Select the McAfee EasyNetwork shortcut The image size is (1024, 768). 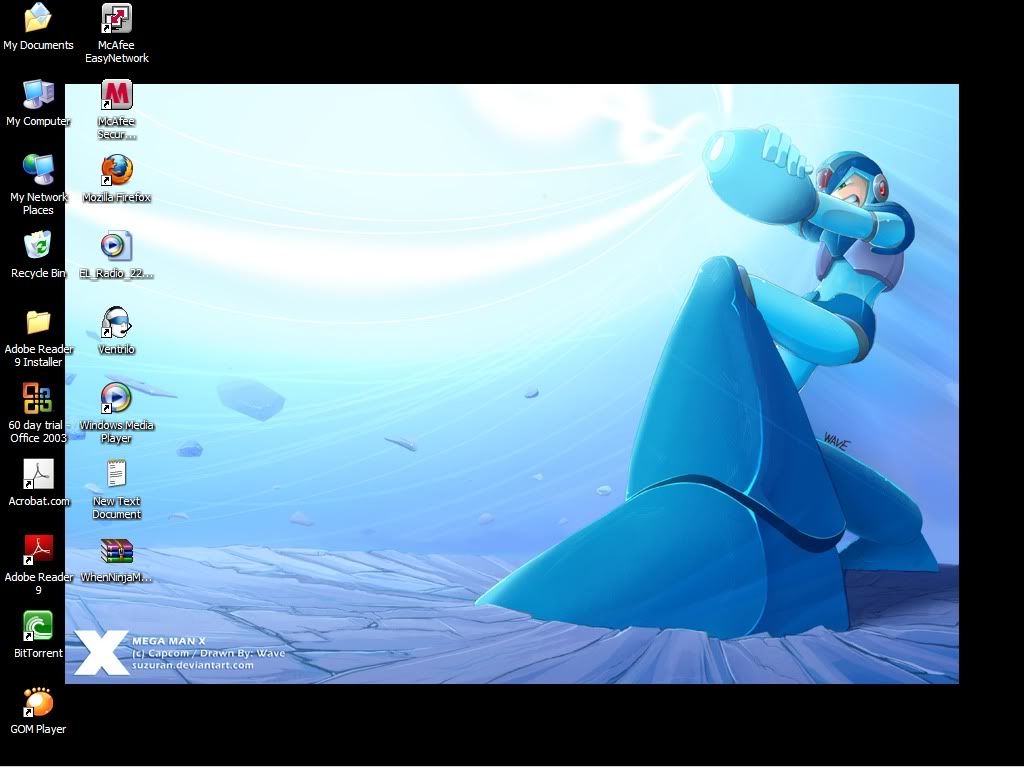point(116,18)
